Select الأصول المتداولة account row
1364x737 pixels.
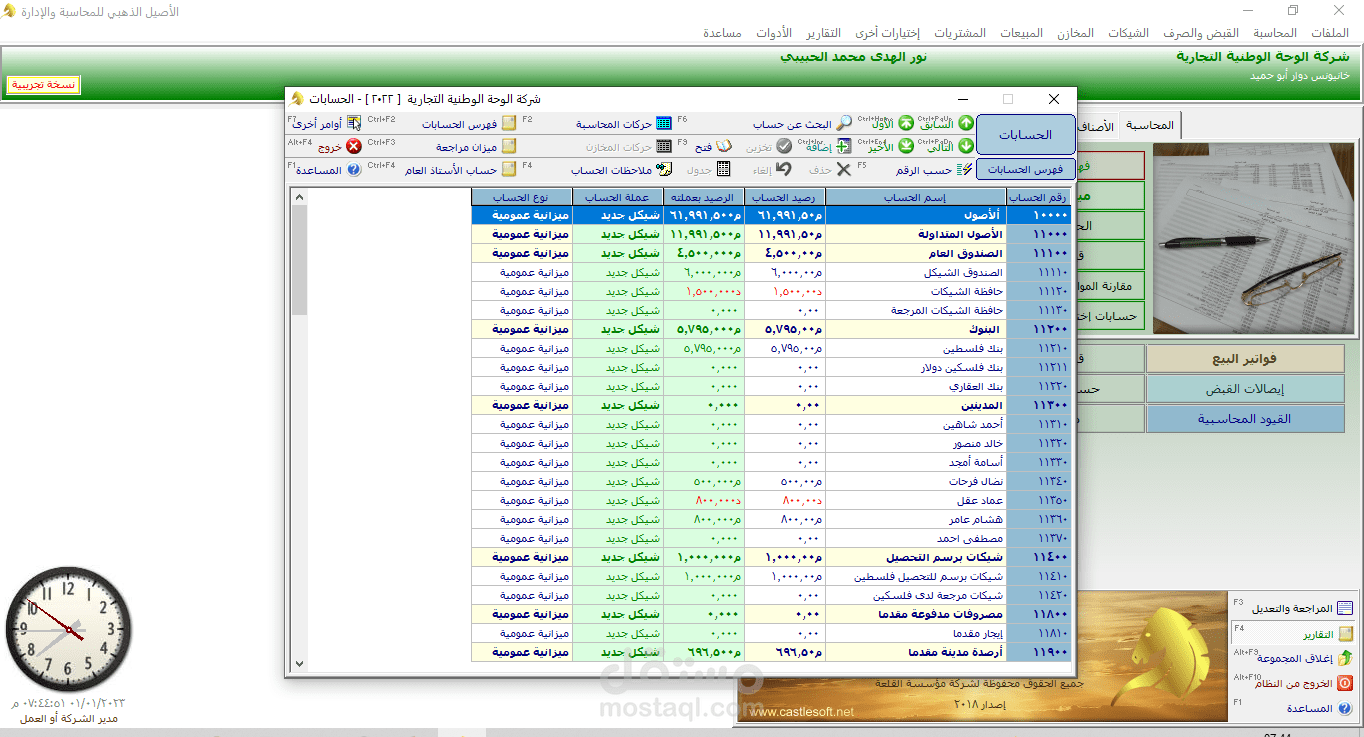(x=770, y=234)
